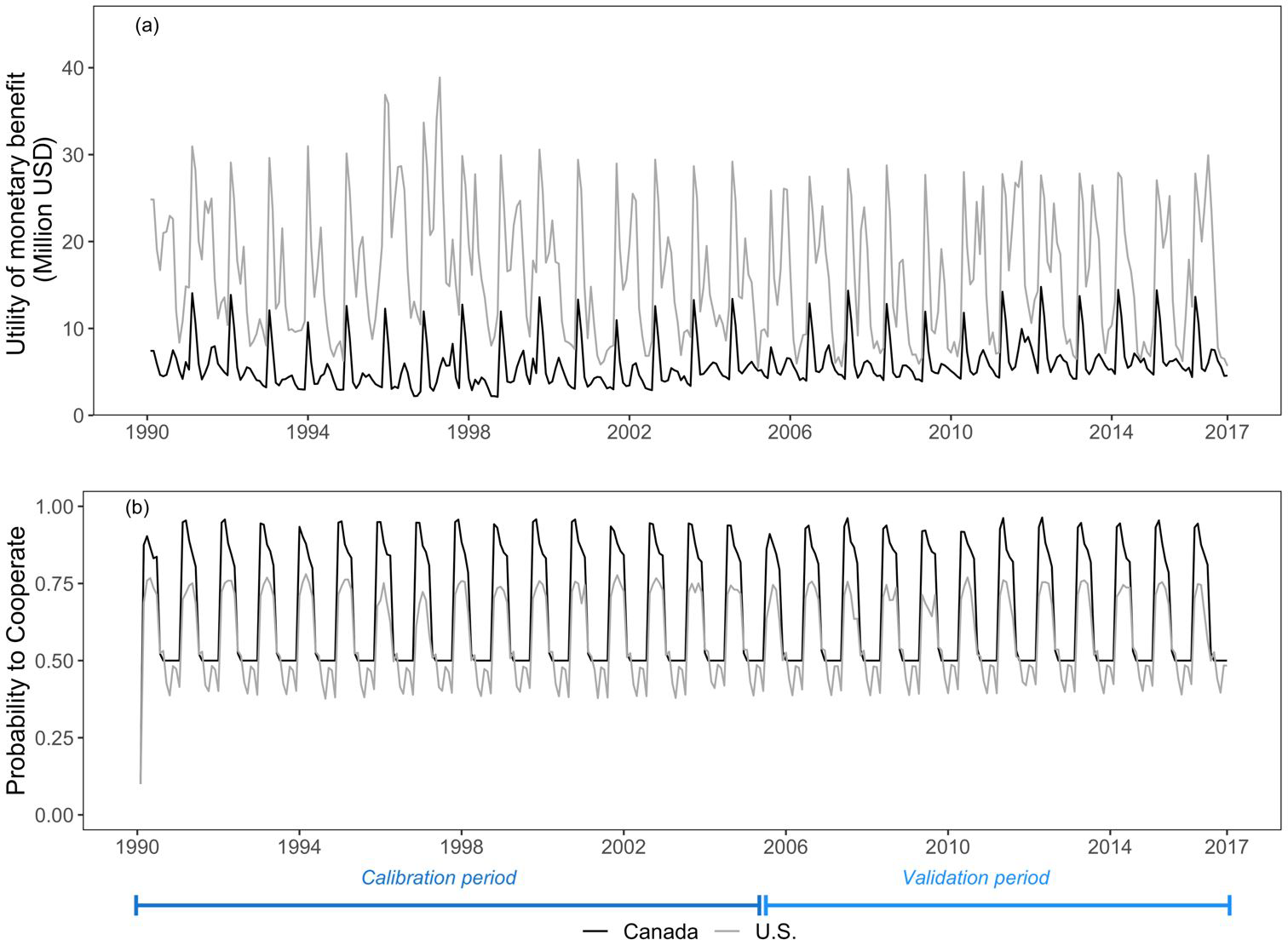Viewport: 1288px width, 940px height.
Task: Click junction between calibration and validation bars
Action: point(762,904)
